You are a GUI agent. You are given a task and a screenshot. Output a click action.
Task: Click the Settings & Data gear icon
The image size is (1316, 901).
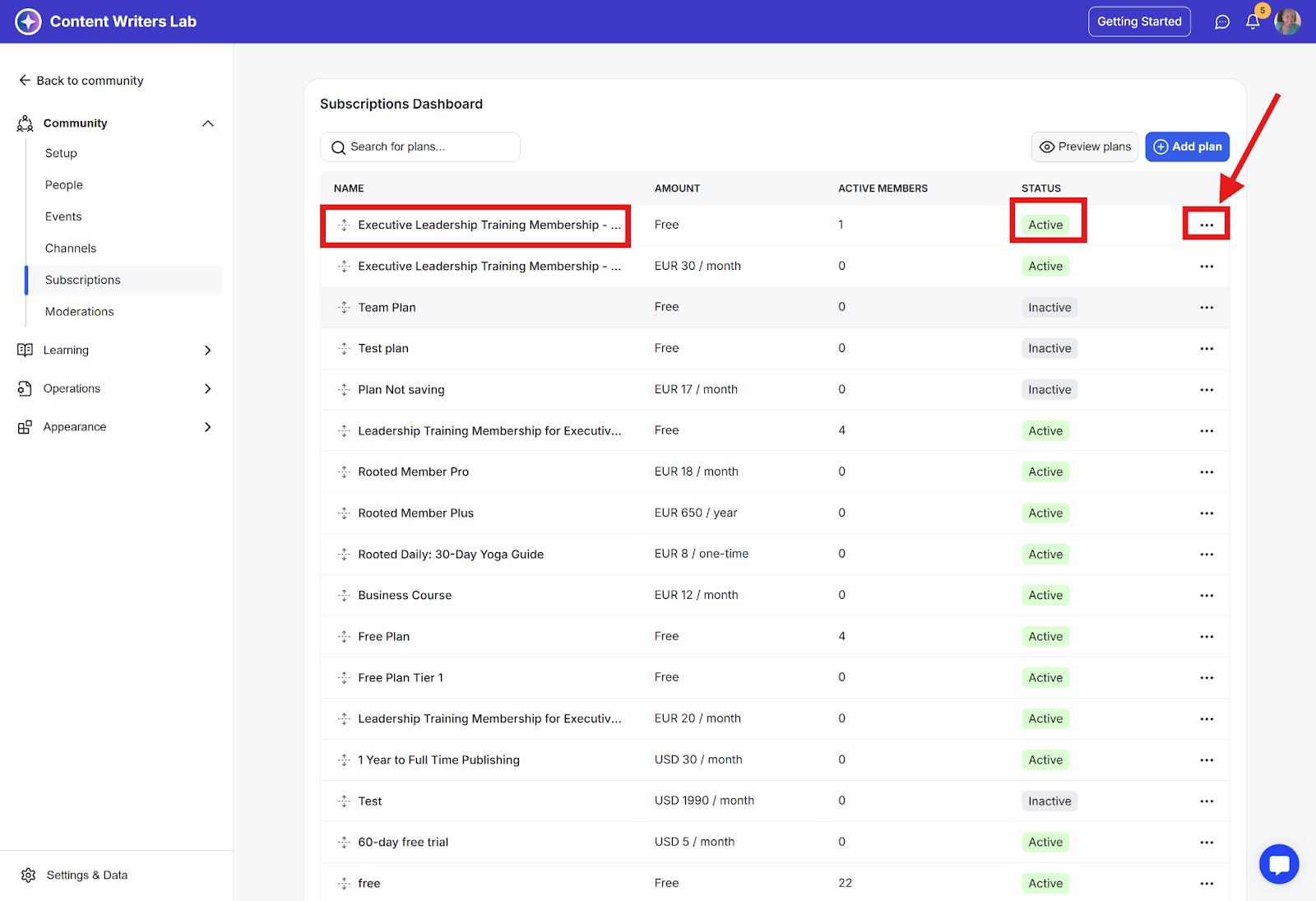[x=29, y=875]
